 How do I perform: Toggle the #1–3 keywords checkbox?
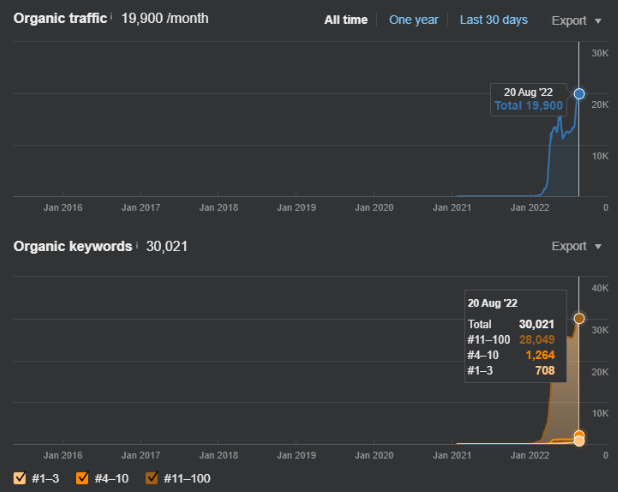coord(20,478)
